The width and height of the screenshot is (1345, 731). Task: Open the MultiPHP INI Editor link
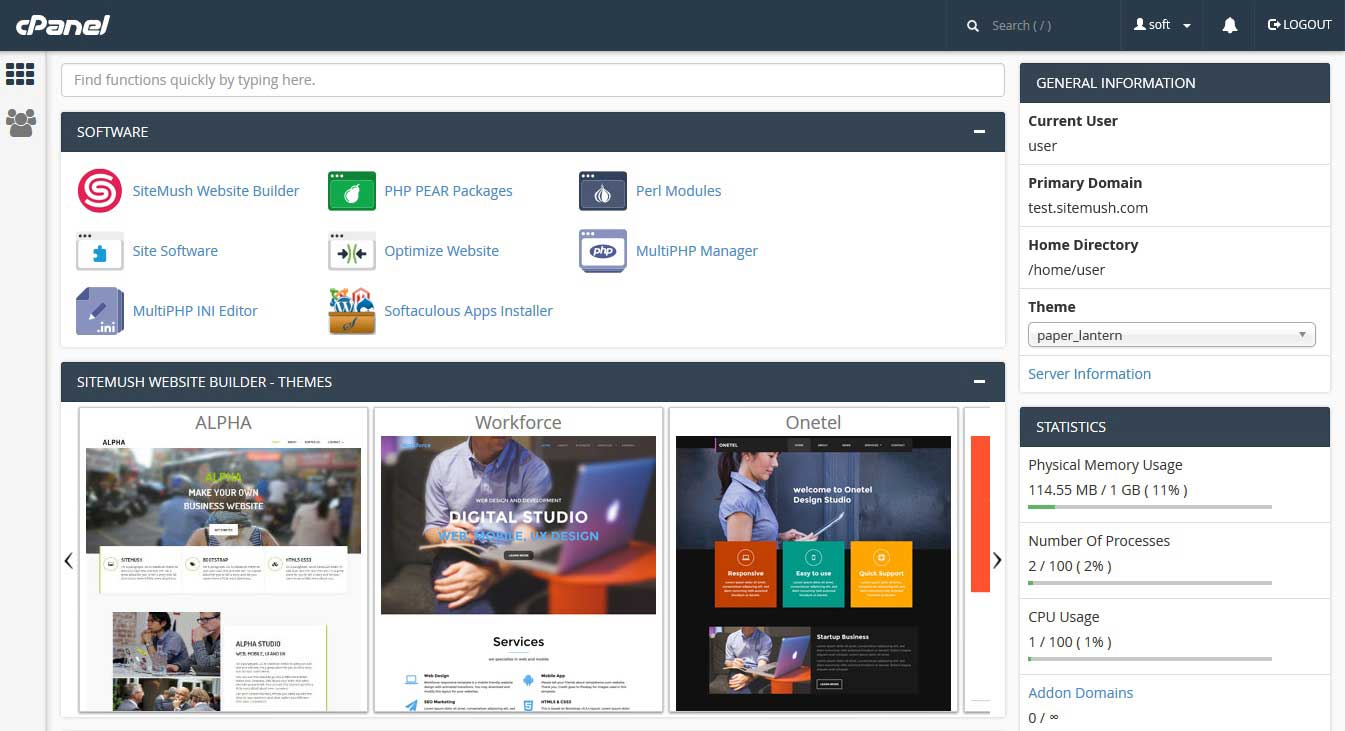pyautogui.click(x=195, y=311)
